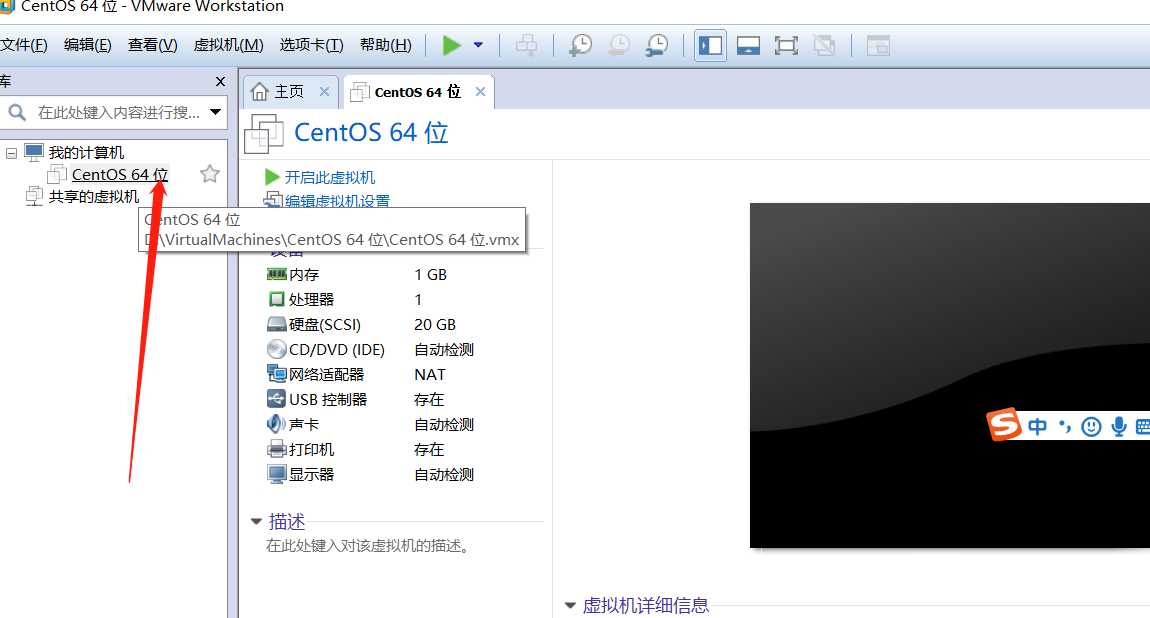Close the library panel with X
The height and width of the screenshot is (618, 1150).
[x=220, y=81]
